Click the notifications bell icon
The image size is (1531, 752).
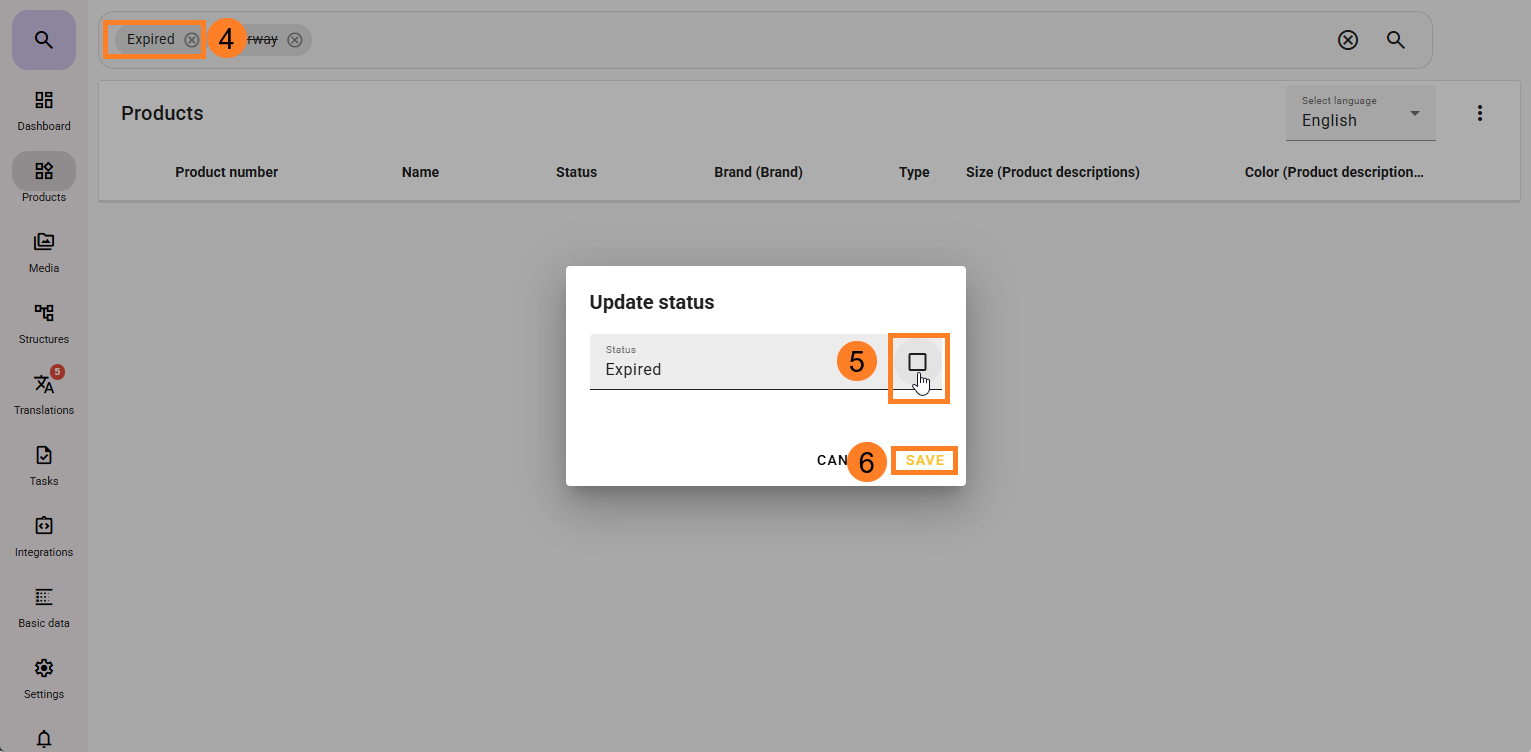tap(44, 738)
